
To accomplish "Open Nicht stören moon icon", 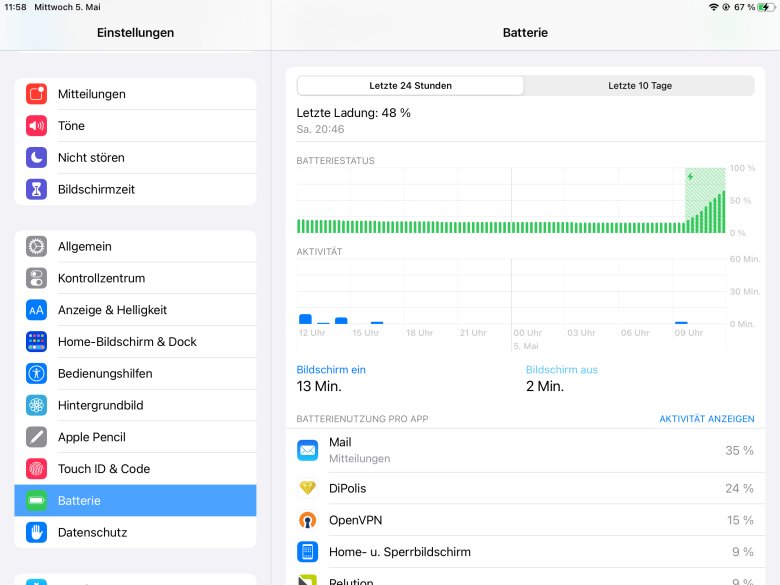I will pos(37,158).
